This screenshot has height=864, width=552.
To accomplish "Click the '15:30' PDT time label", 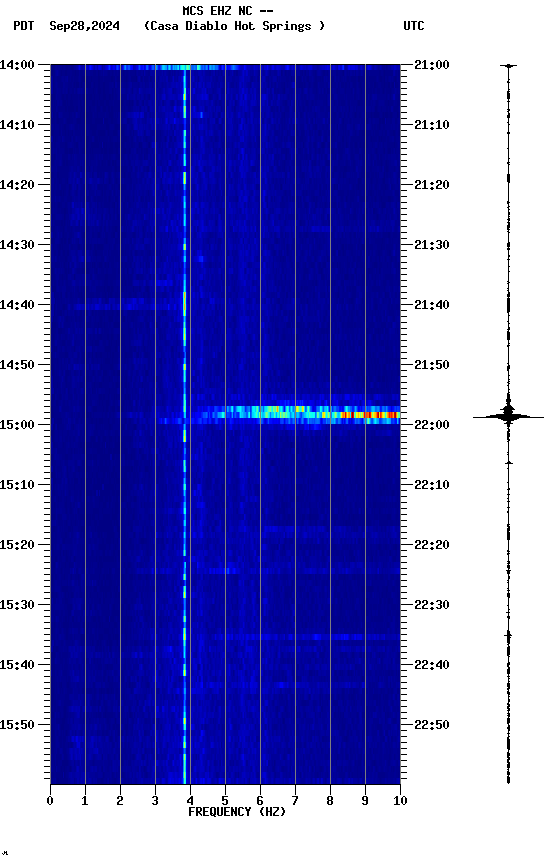I will point(17,605).
